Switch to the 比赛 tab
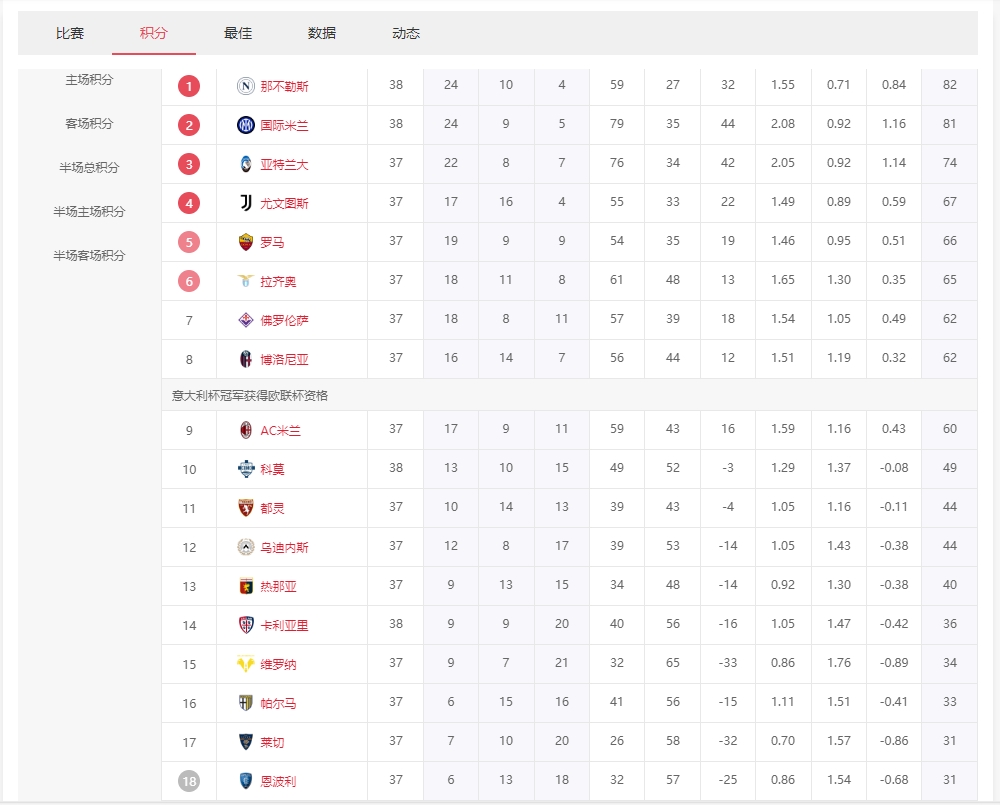This screenshot has height=805, width=1000. click(x=70, y=32)
